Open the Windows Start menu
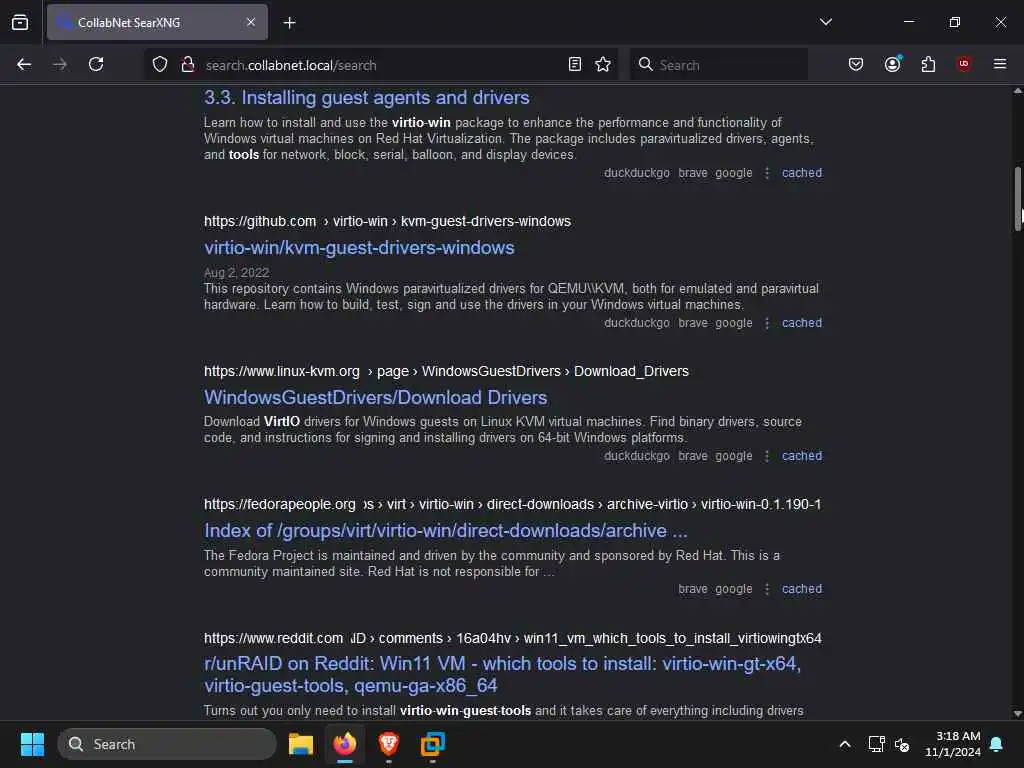The image size is (1024, 768). [32, 744]
